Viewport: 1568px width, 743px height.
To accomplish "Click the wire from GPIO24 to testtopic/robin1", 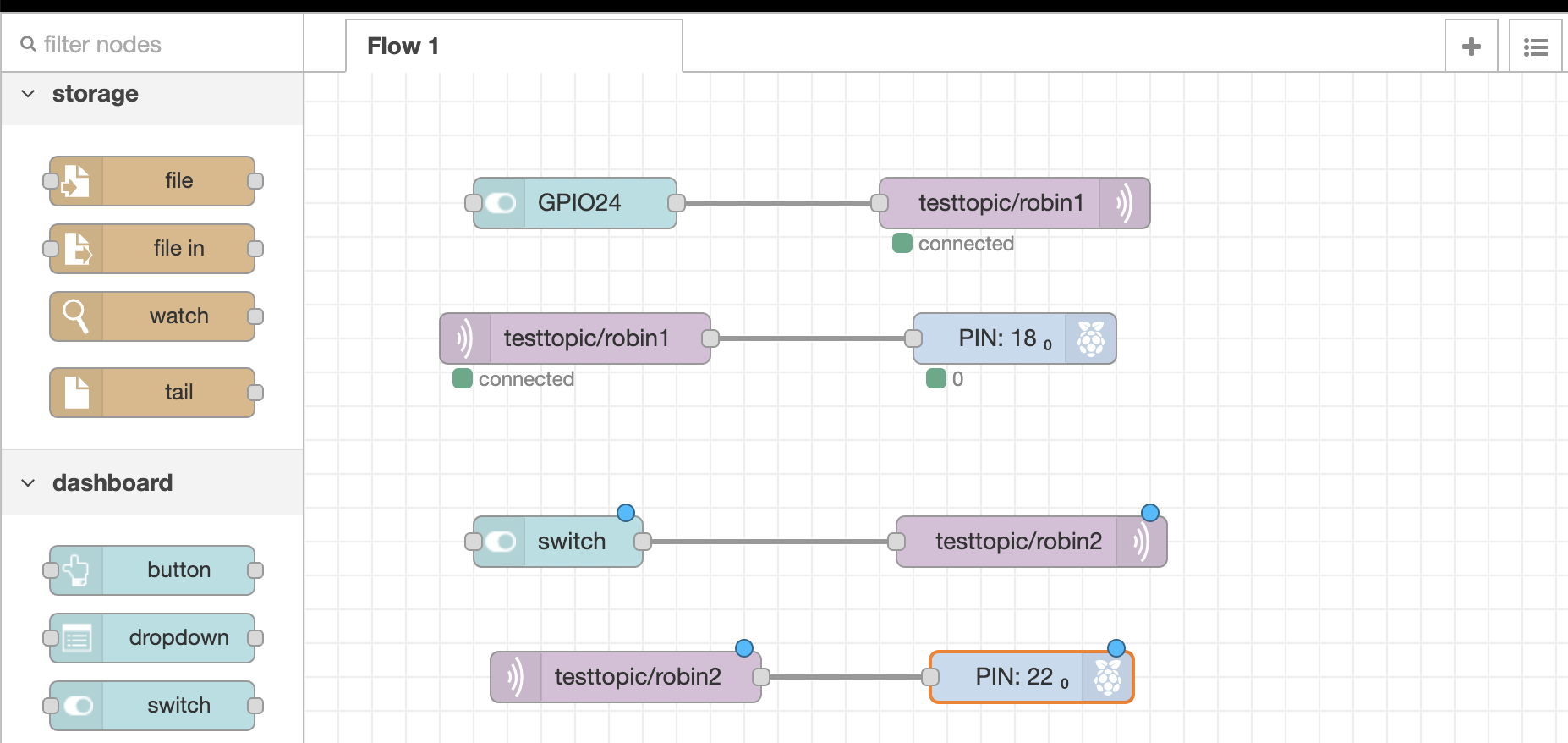I will coord(778,203).
